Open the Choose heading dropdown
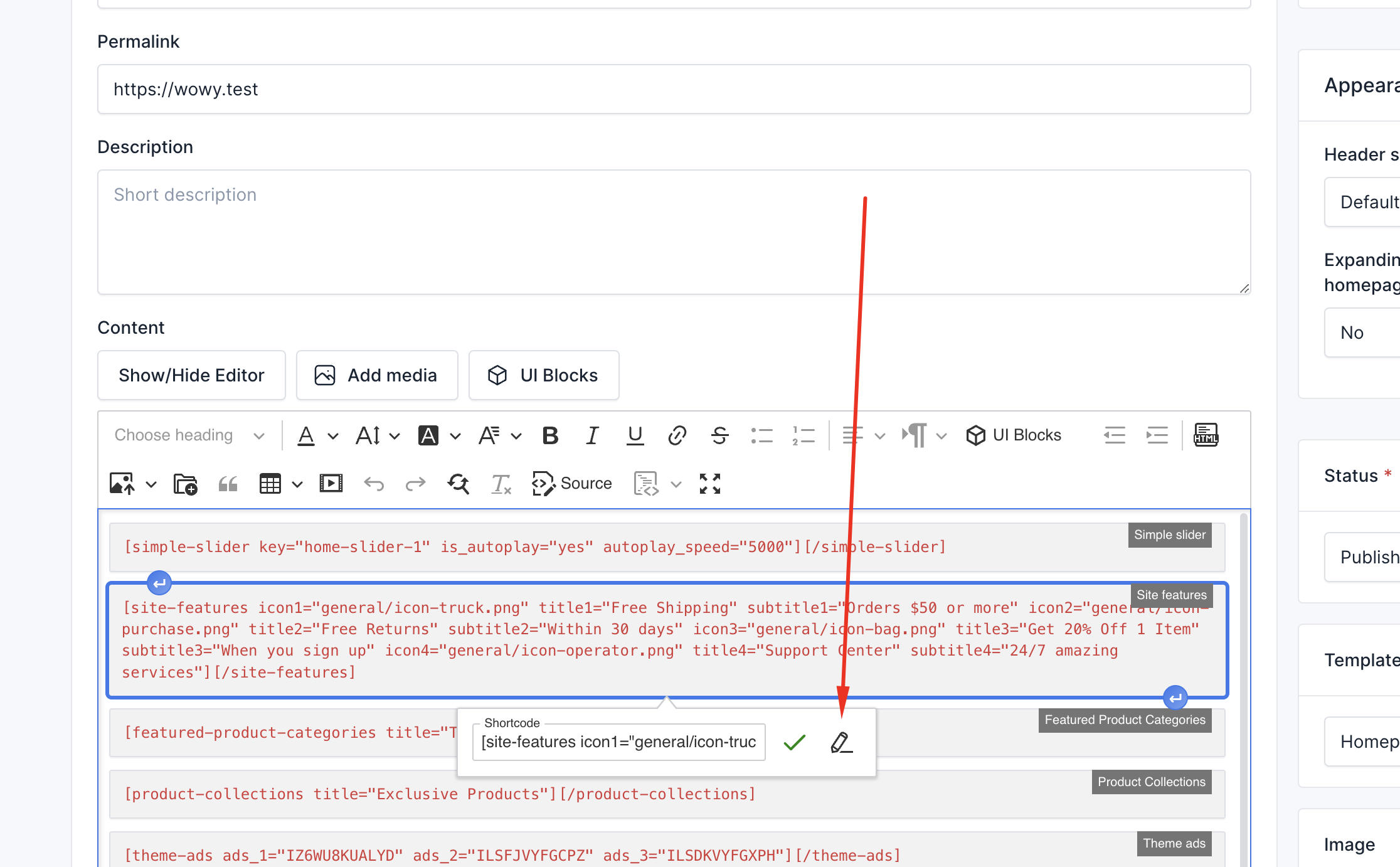The width and height of the screenshot is (1400, 867). click(189, 435)
